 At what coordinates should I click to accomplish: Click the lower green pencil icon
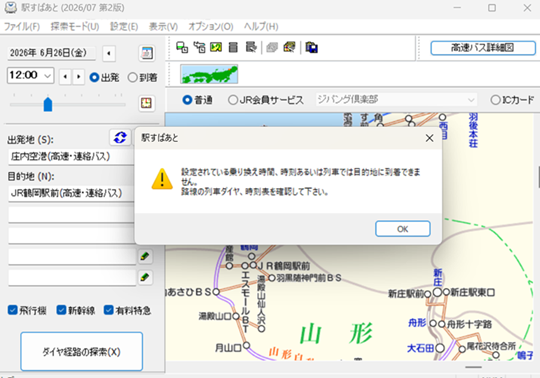145,277
